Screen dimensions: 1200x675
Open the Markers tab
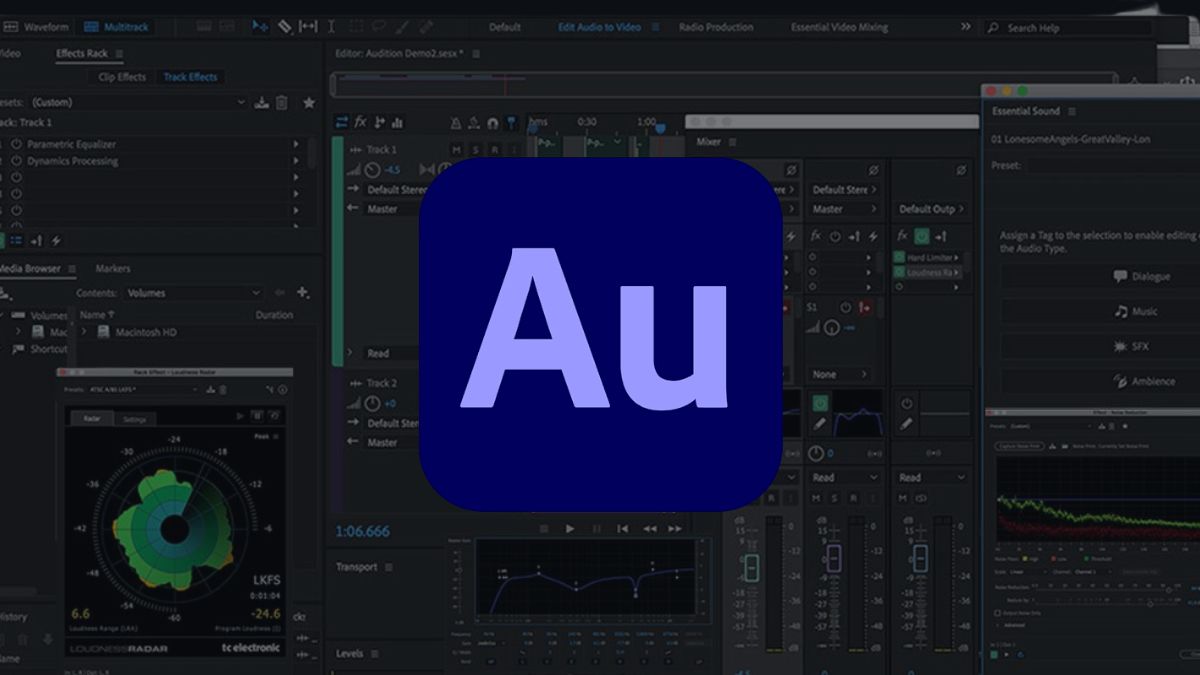coord(113,269)
